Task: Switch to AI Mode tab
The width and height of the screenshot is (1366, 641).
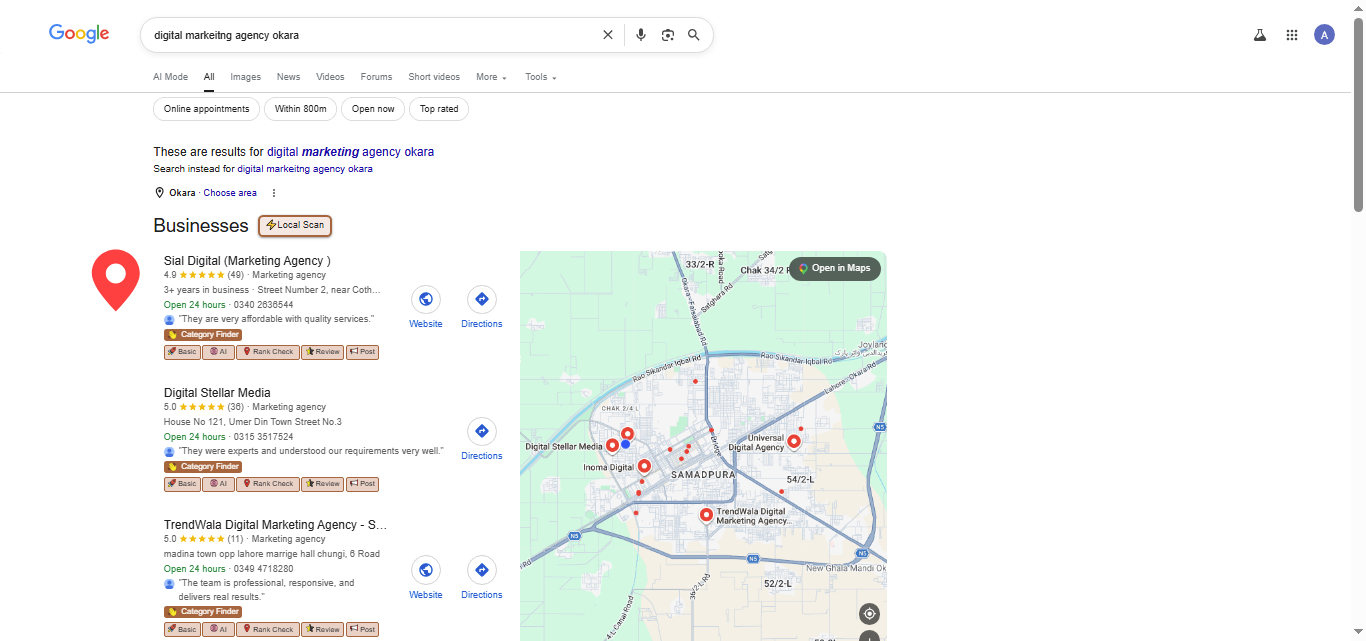Action: (170, 77)
